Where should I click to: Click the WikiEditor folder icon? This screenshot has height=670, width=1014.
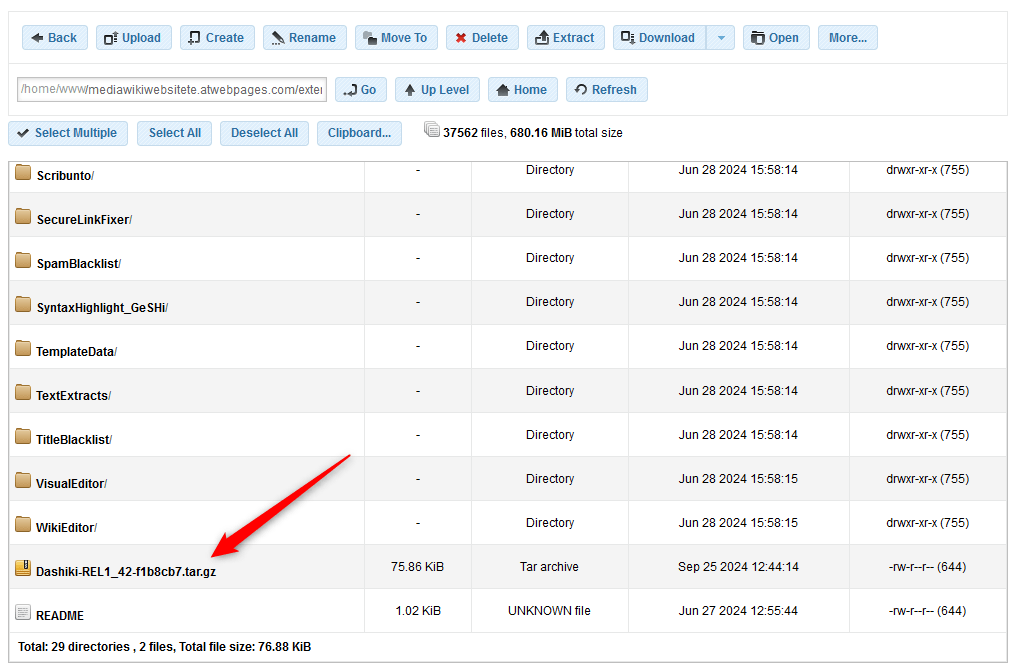click(22, 522)
